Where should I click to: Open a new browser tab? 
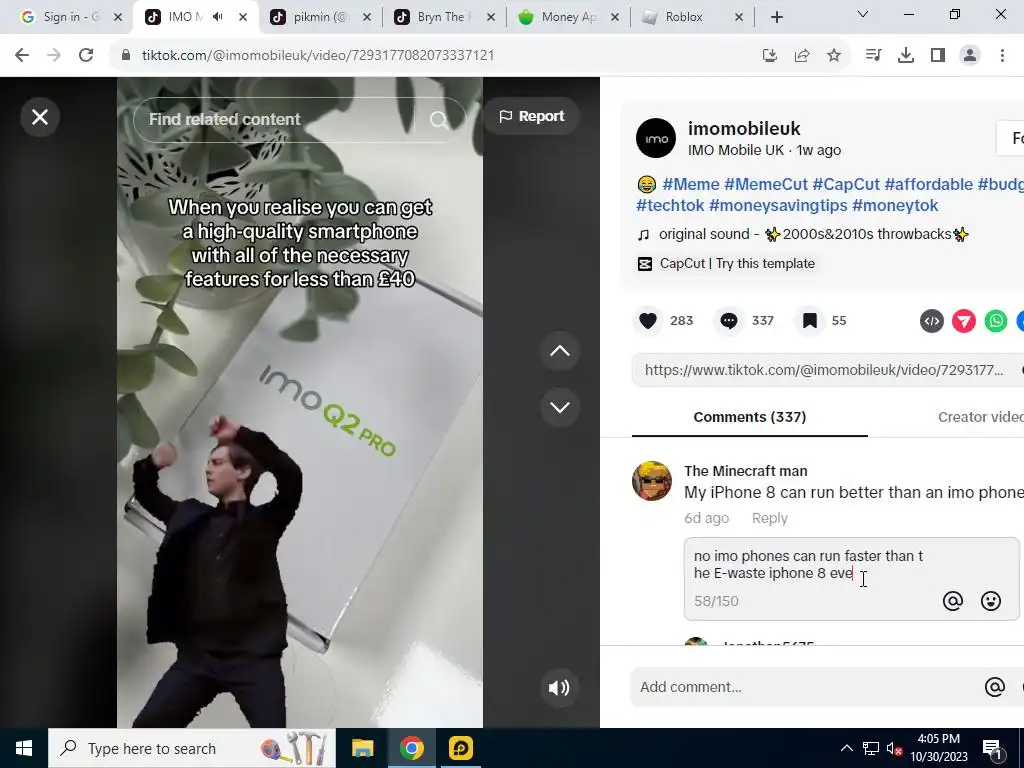point(776,18)
